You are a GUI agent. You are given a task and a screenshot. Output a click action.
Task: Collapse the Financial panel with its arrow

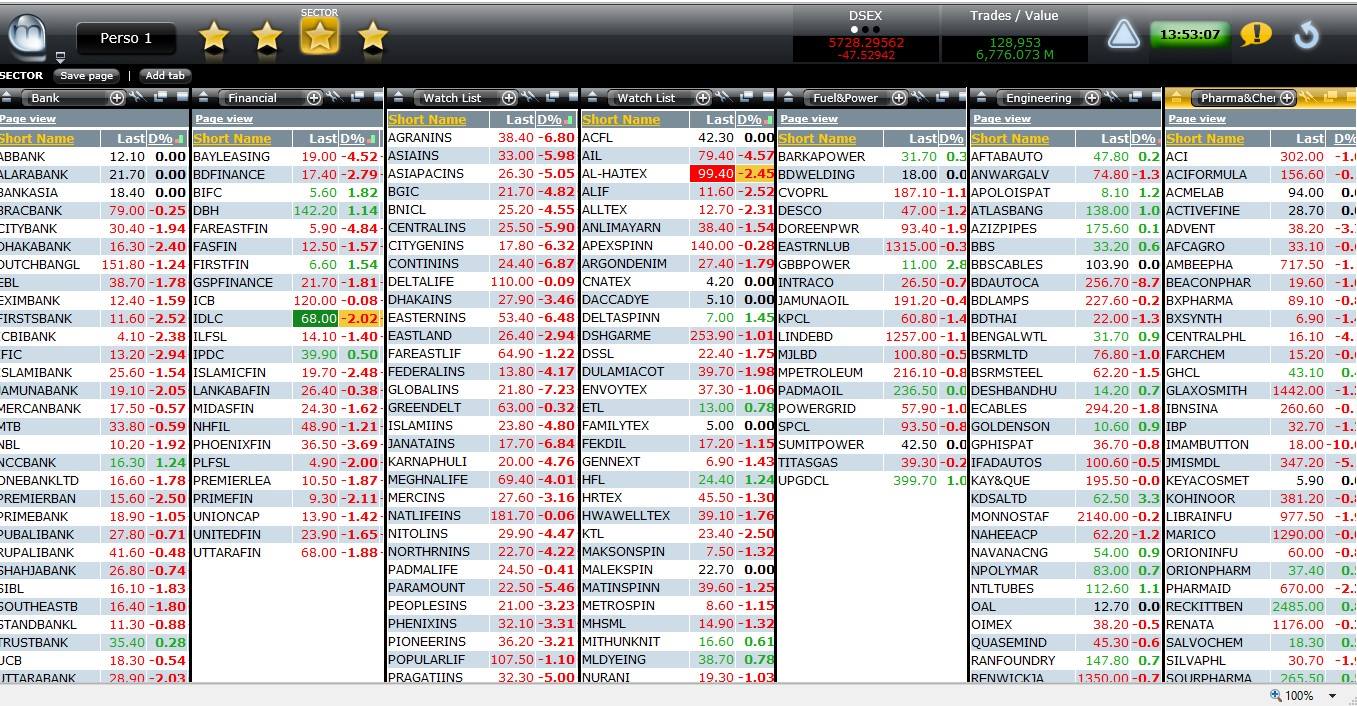(204, 98)
